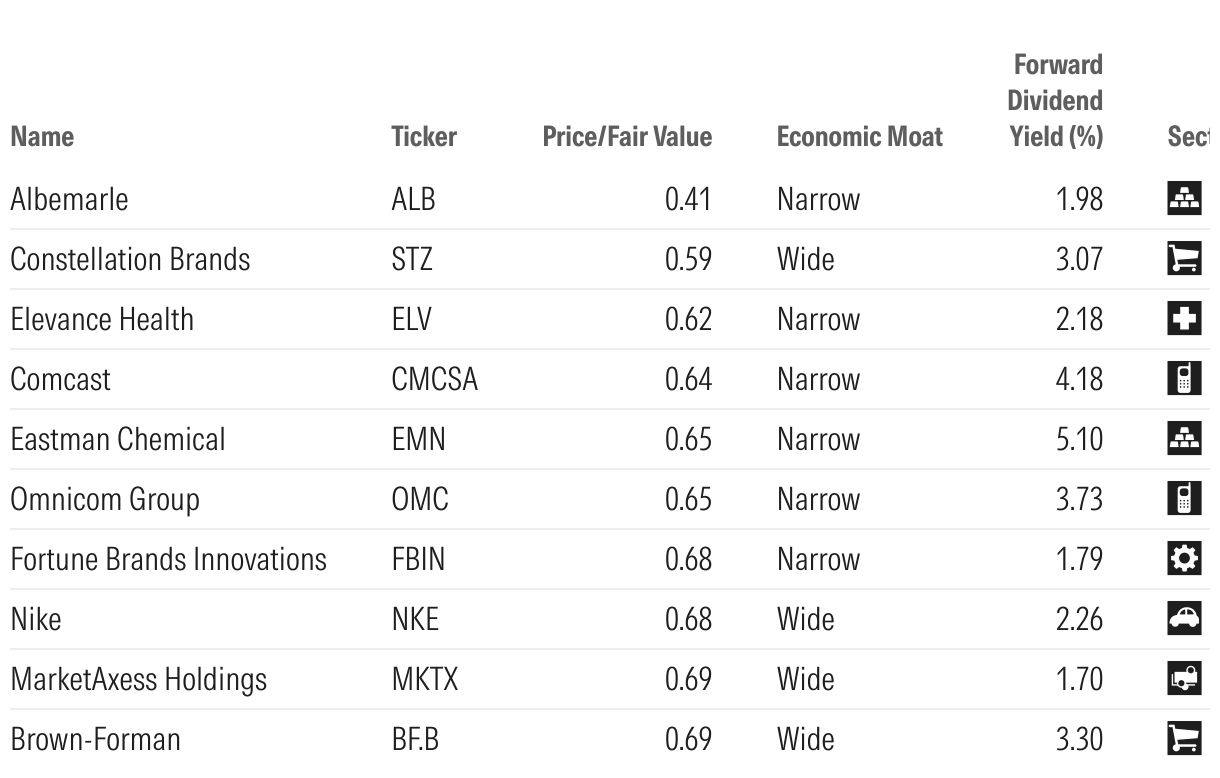Screen dimensions: 1220x778
Task: Click Nike's car-shaped consumer cyclical icon
Action: coord(1184,619)
